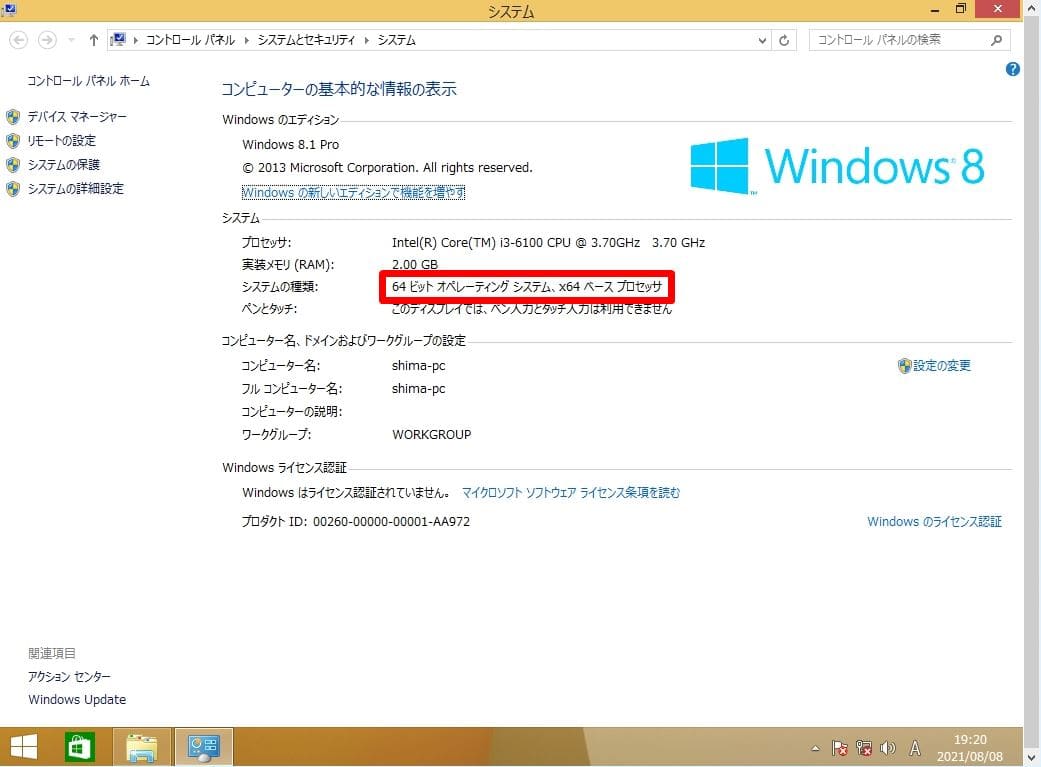Open アクション センター link
1041x767 pixels.
(70, 677)
